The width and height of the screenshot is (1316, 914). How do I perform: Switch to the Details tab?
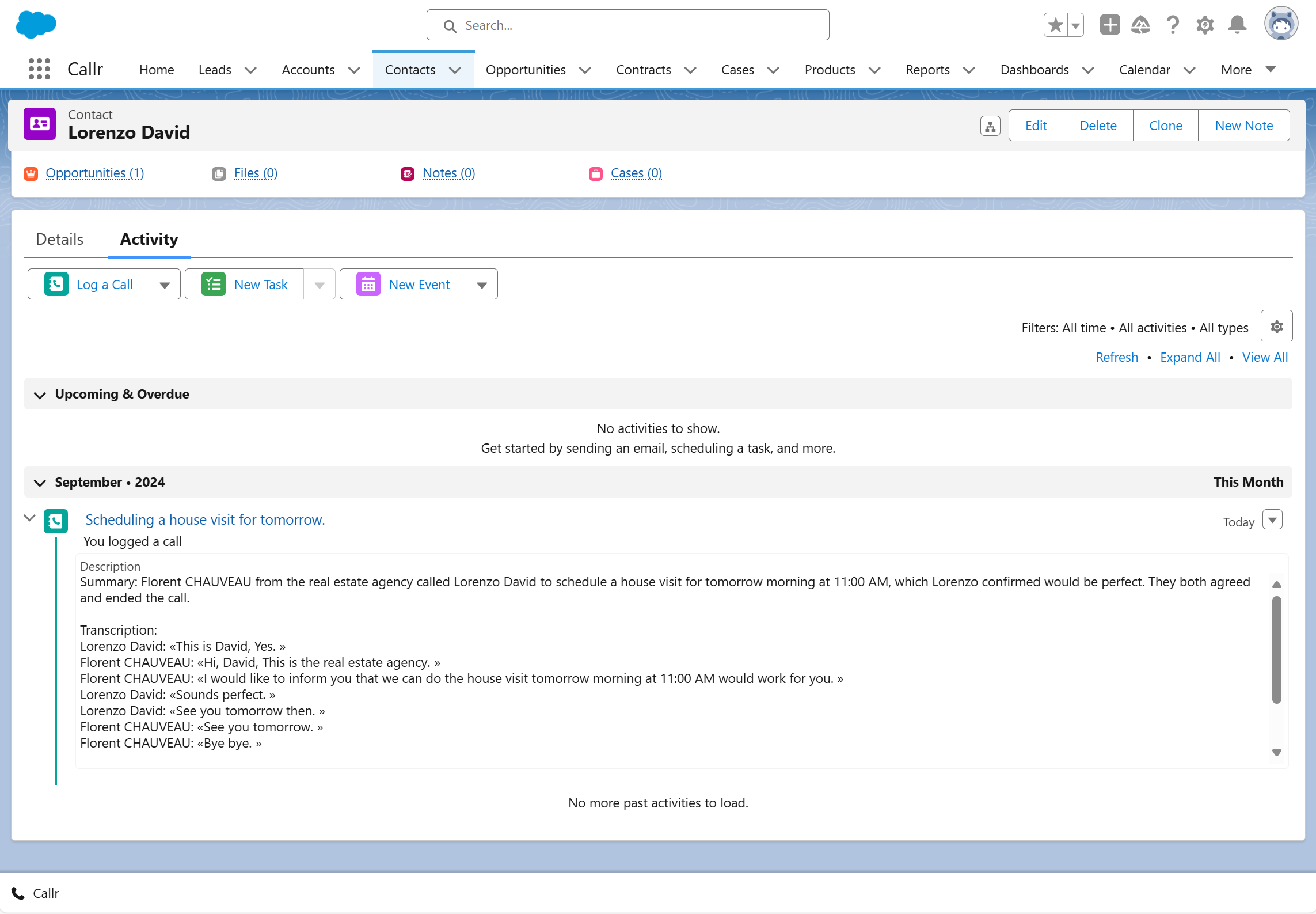60,240
